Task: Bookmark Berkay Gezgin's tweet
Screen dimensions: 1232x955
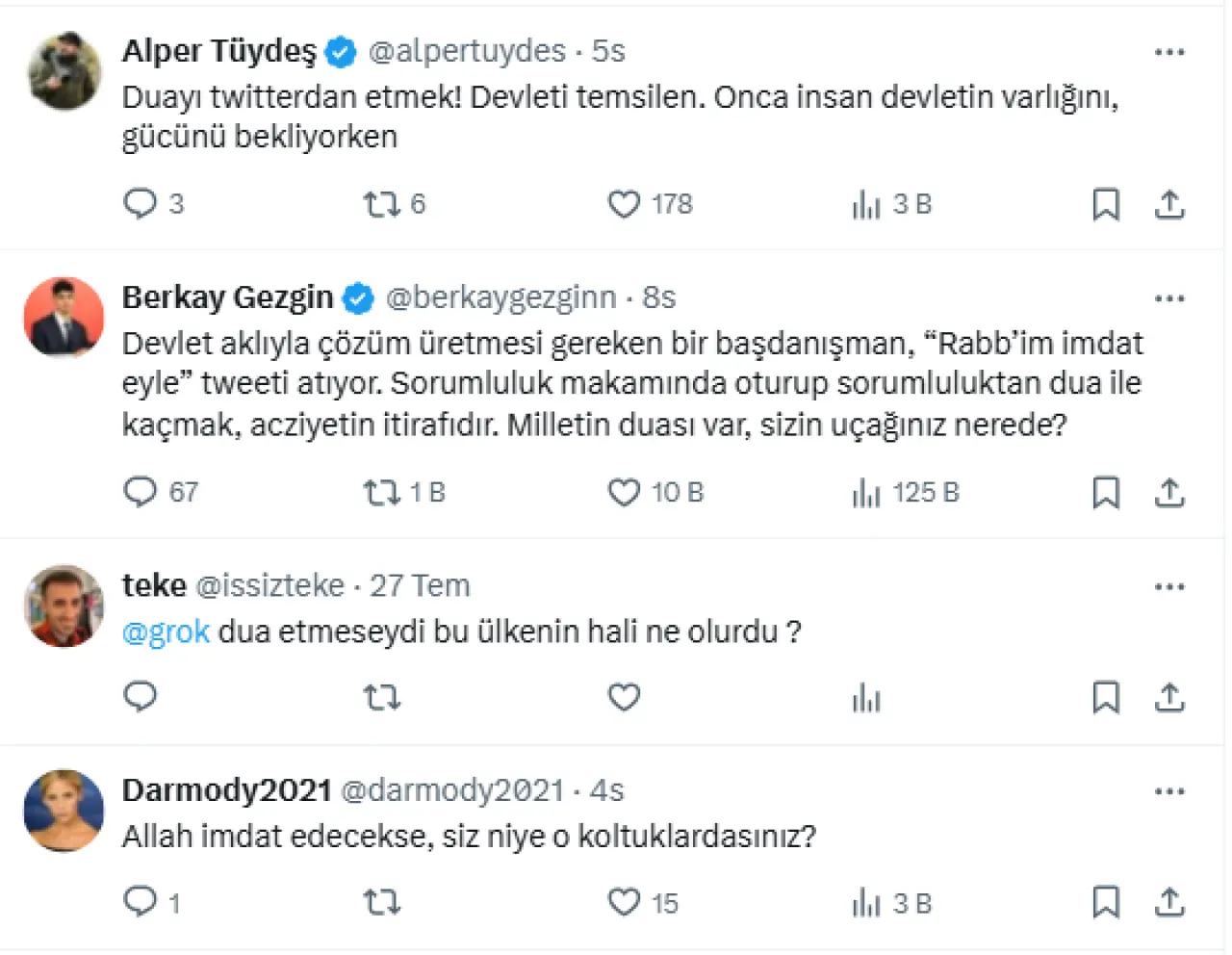Action: click(x=1106, y=493)
